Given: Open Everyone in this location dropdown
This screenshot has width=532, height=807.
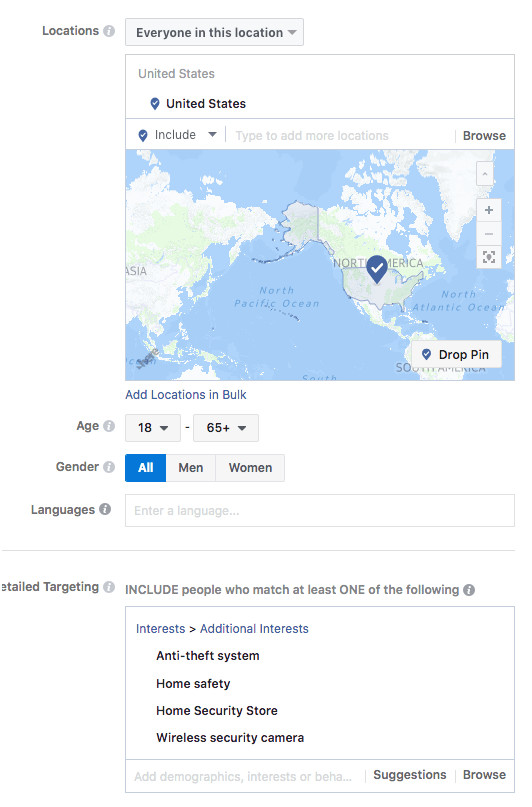Looking at the screenshot, I should [215, 32].
